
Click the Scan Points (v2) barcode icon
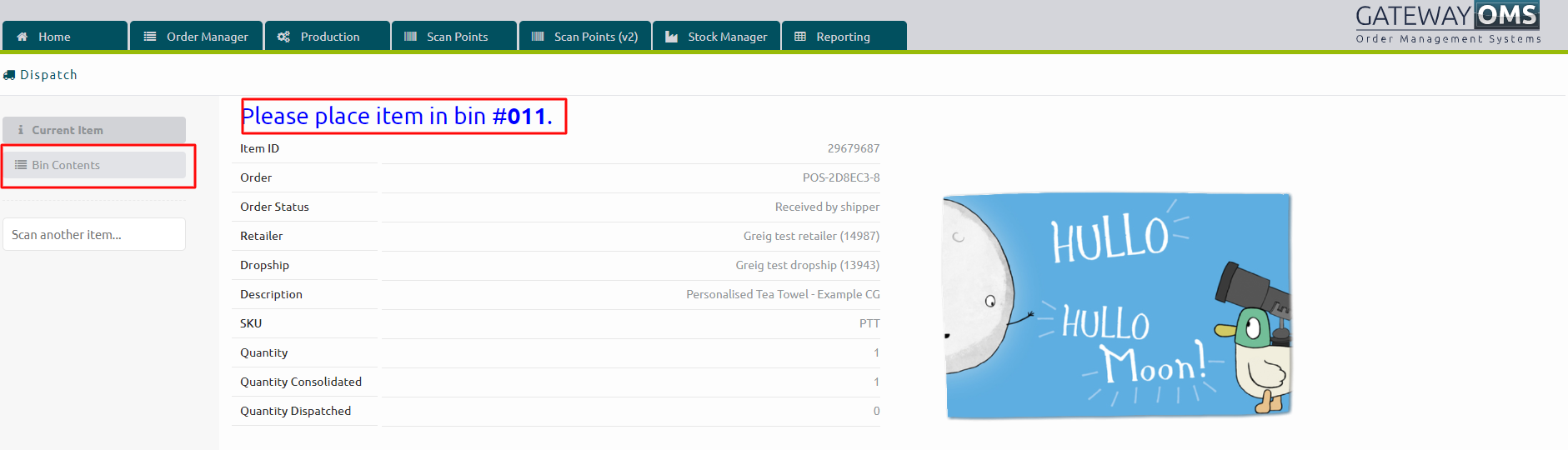pyautogui.click(x=538, y=37)
